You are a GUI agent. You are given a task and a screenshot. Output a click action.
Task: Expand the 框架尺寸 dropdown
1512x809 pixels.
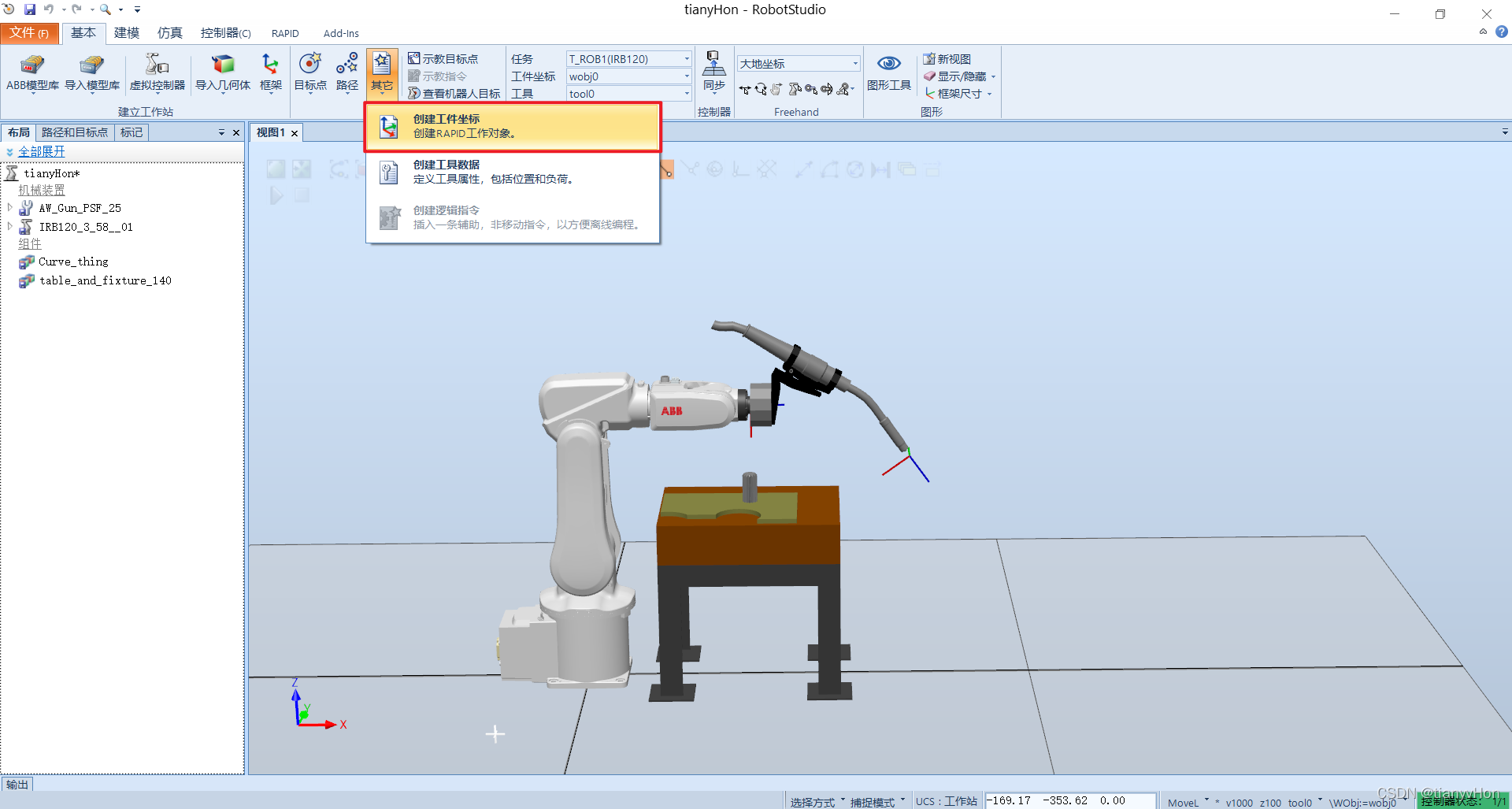pos(989,94)
